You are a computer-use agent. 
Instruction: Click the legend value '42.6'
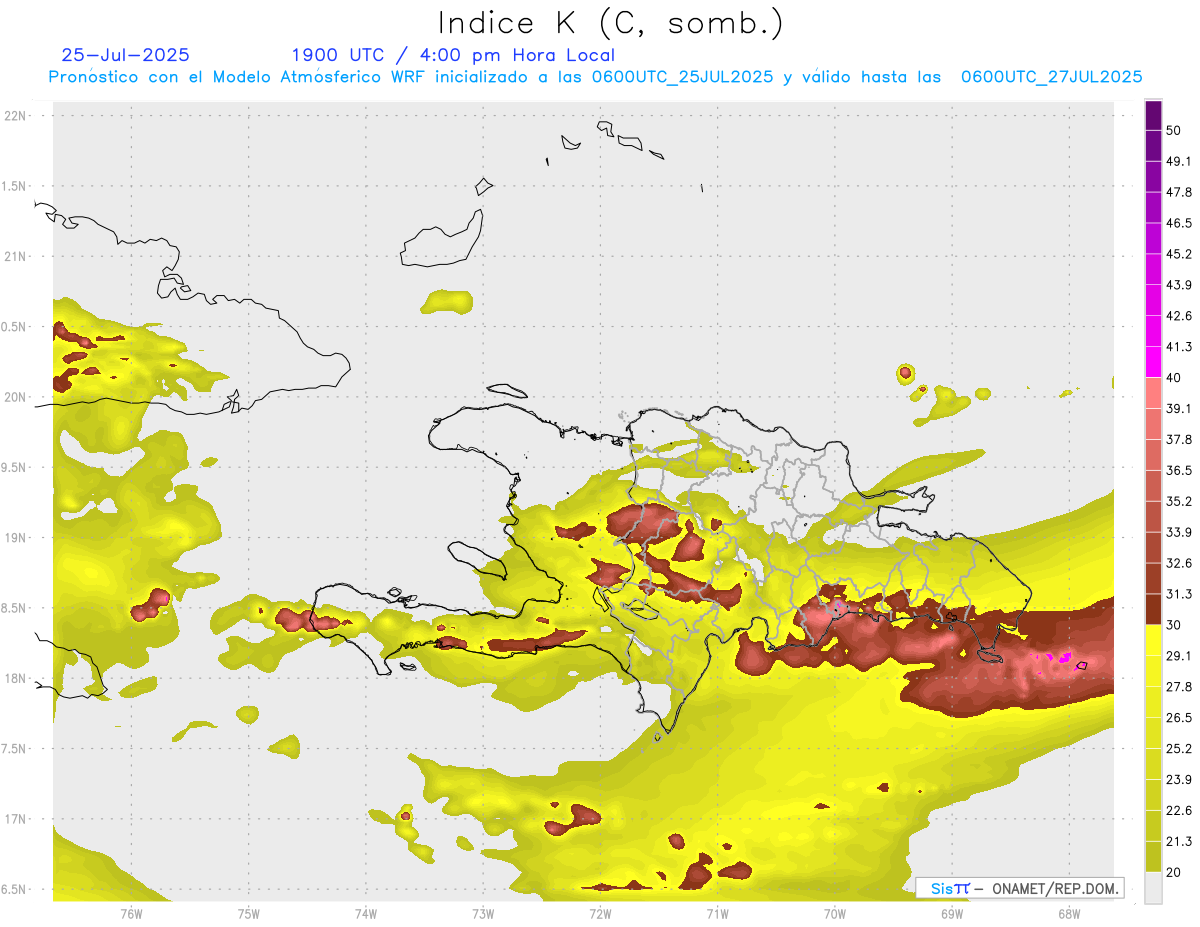coord(1179,316)
